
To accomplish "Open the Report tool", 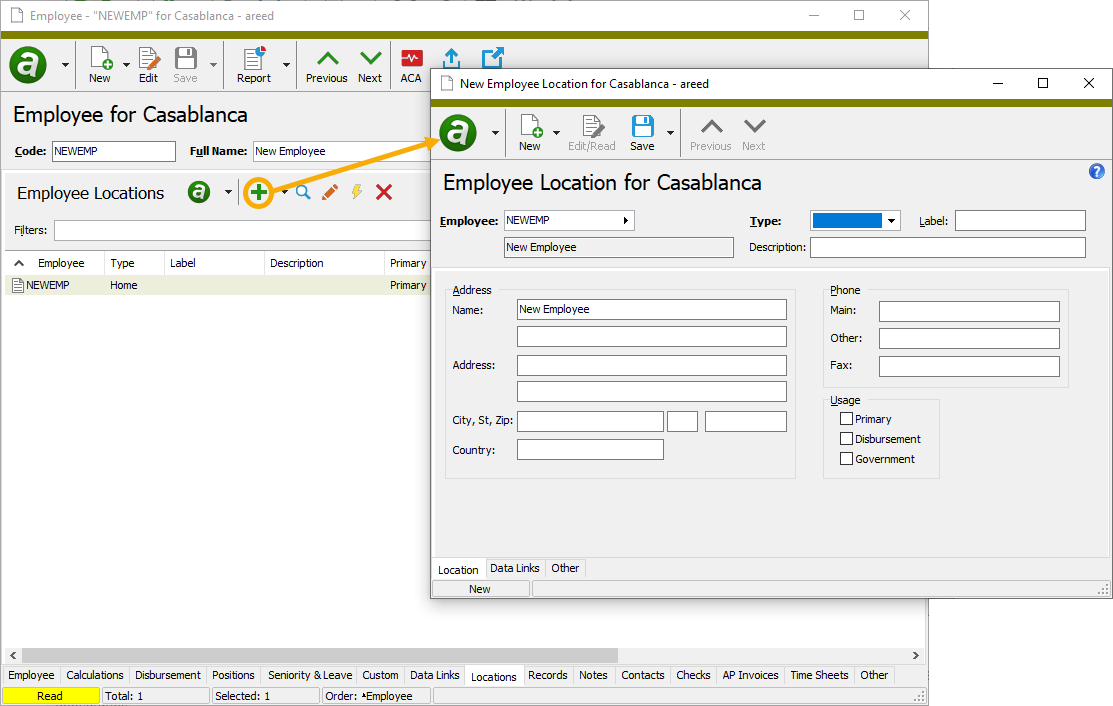I will pos(252,63).
